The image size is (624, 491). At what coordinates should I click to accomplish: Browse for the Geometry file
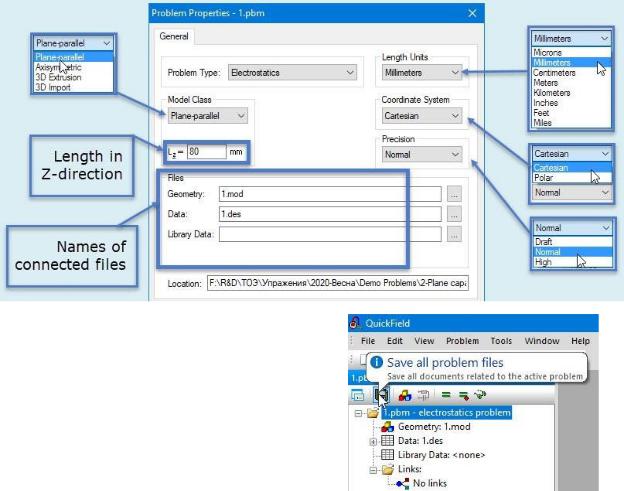pyautogui.click(x=454, y=194)
